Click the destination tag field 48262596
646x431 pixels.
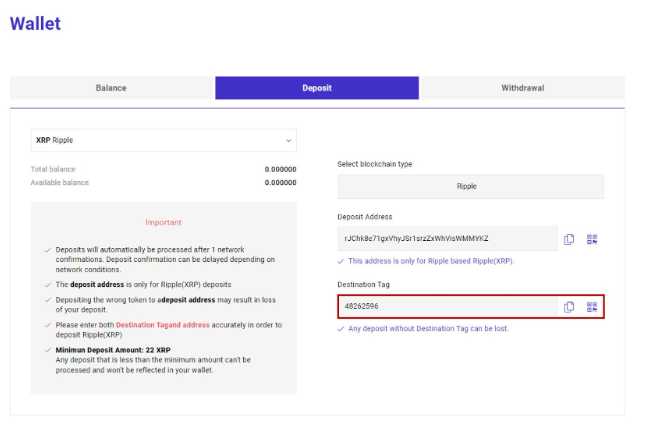click(x=448, y=307)
